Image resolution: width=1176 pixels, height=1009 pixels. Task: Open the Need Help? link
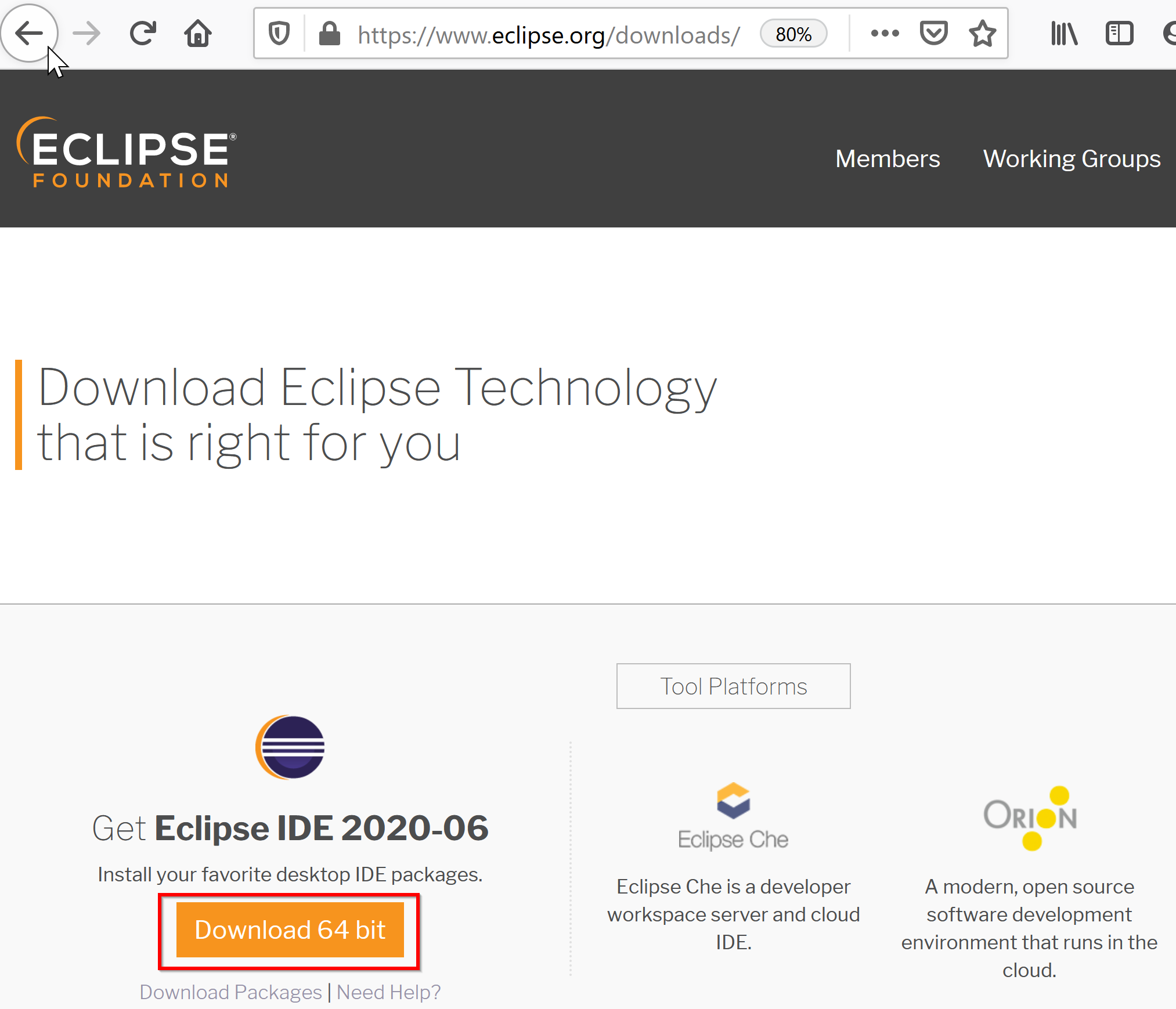[x=389, y=992]
